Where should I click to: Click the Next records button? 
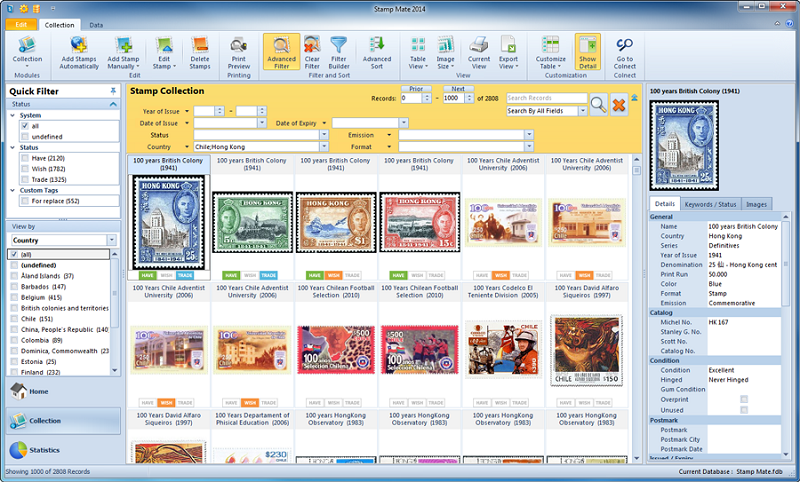(458, 89)
